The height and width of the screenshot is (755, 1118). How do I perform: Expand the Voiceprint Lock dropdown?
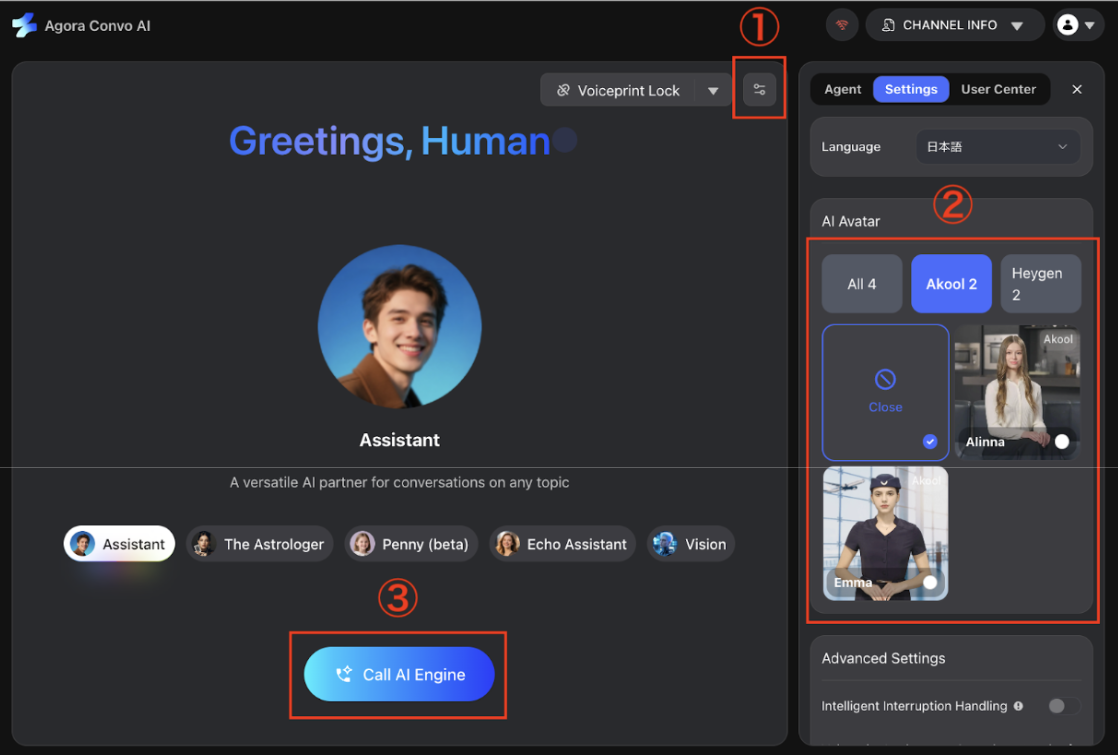tap(713, 89)
